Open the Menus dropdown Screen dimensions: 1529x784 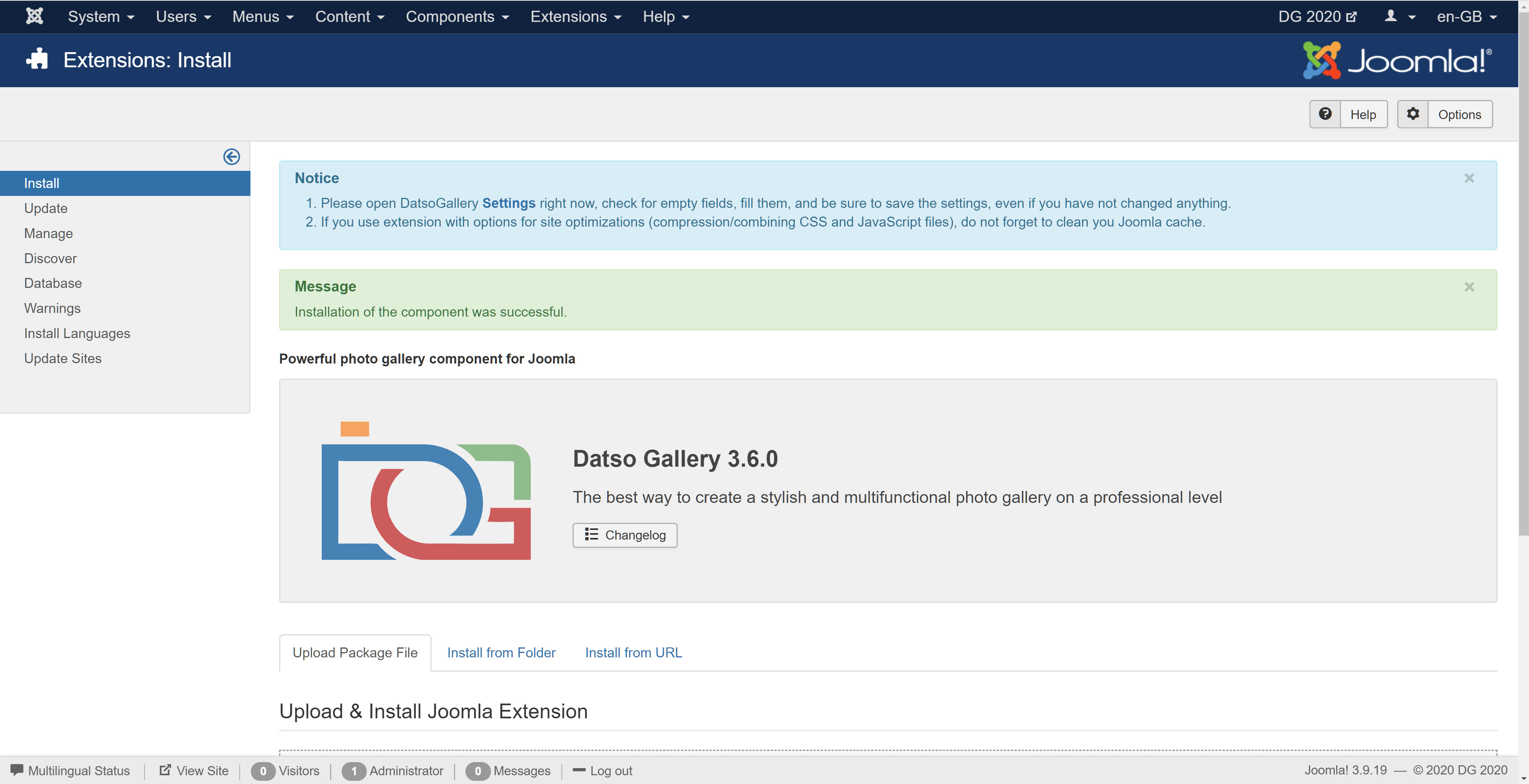pos(263,17)
